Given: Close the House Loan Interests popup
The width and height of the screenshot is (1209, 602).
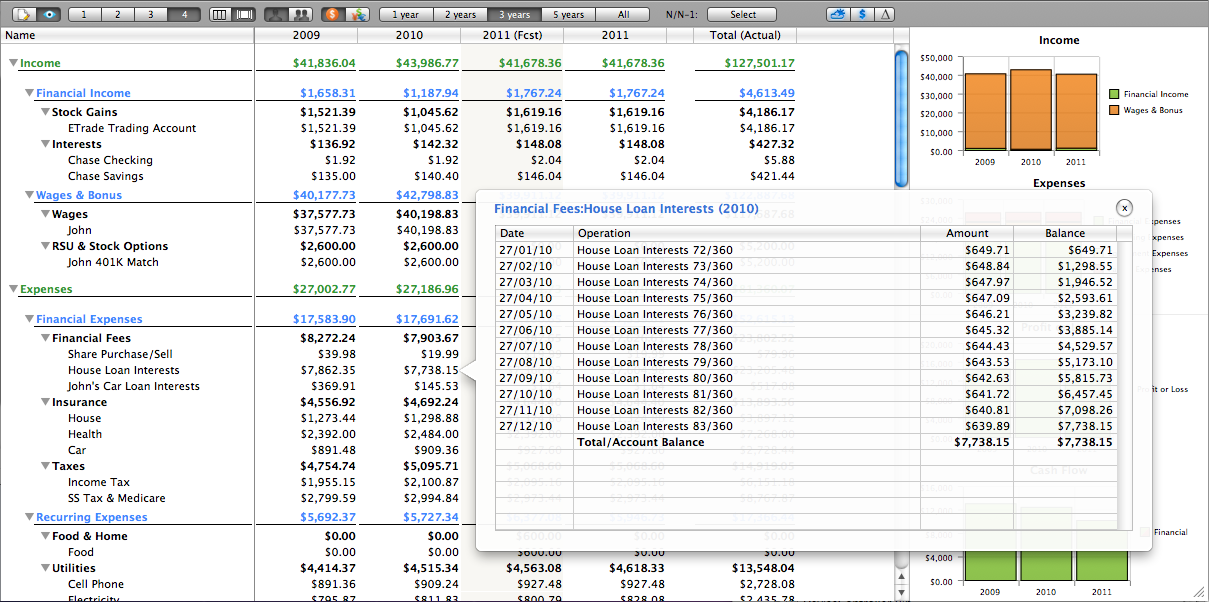Looking at the screenshot, I should pyautogui.click(x=1124, y=207).
